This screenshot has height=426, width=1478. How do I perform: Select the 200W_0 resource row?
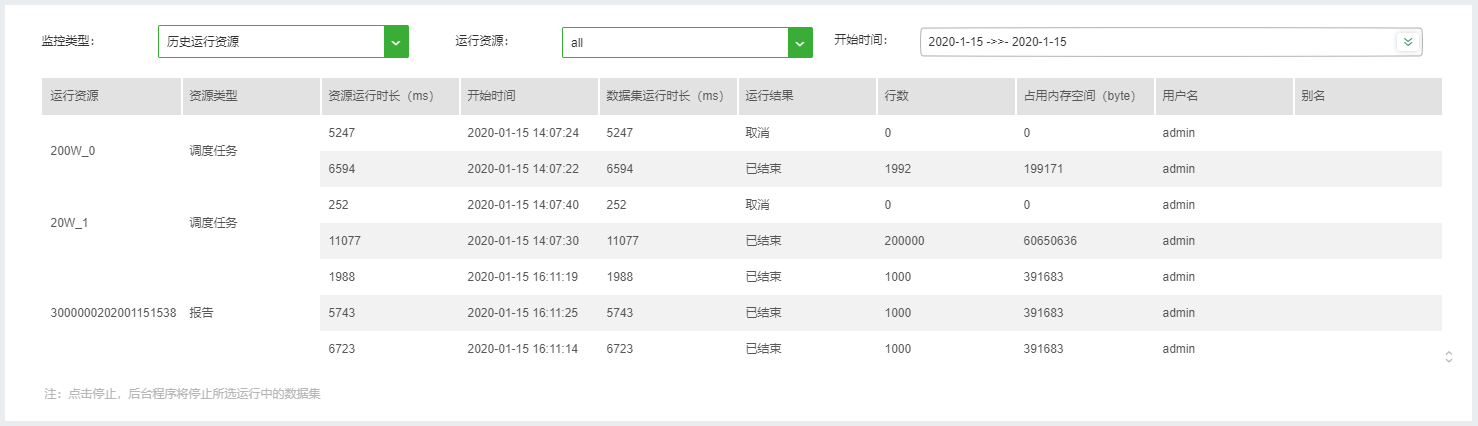73,151
